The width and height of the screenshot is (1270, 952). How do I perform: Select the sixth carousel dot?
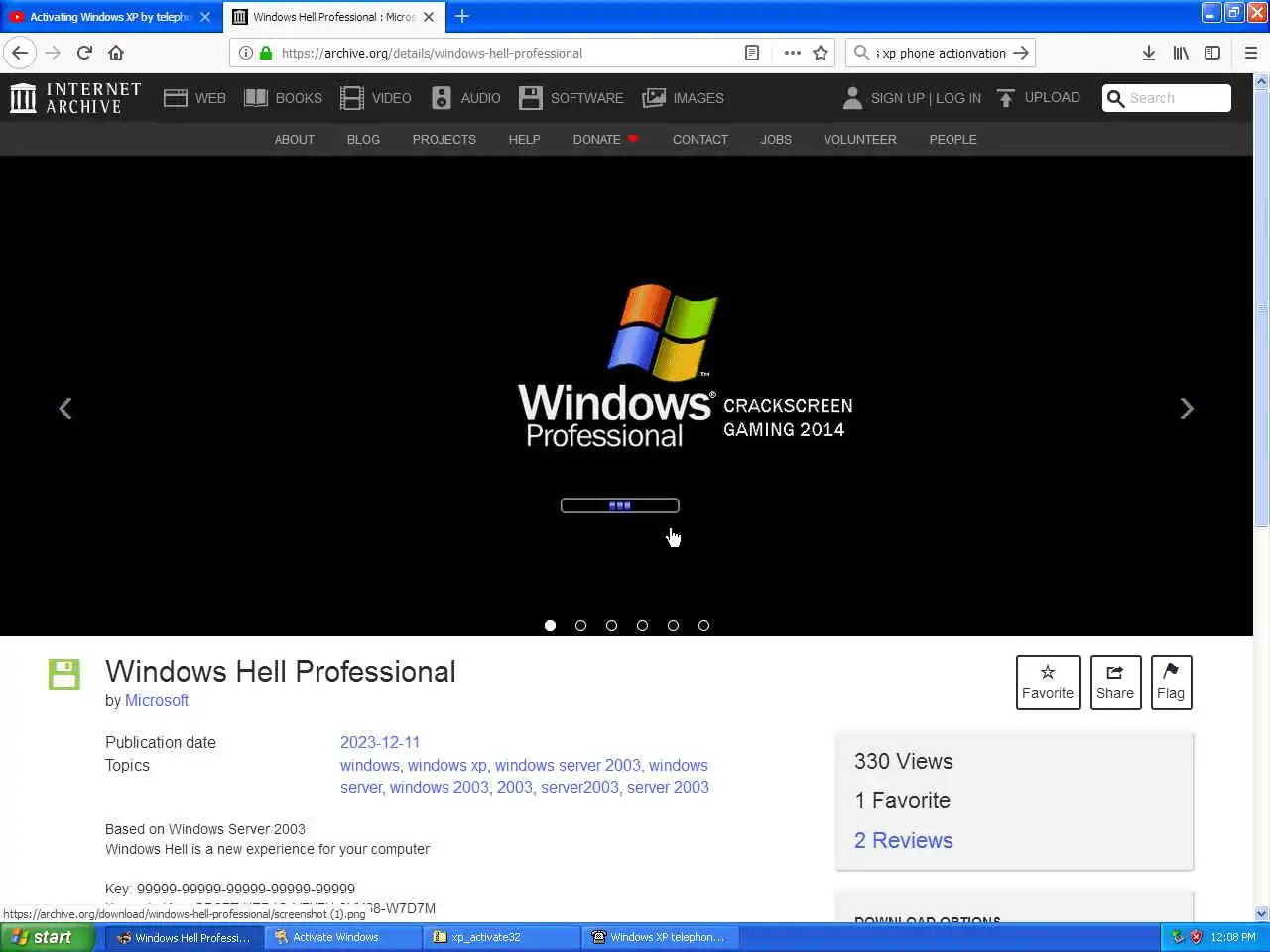tap(704, 625)
